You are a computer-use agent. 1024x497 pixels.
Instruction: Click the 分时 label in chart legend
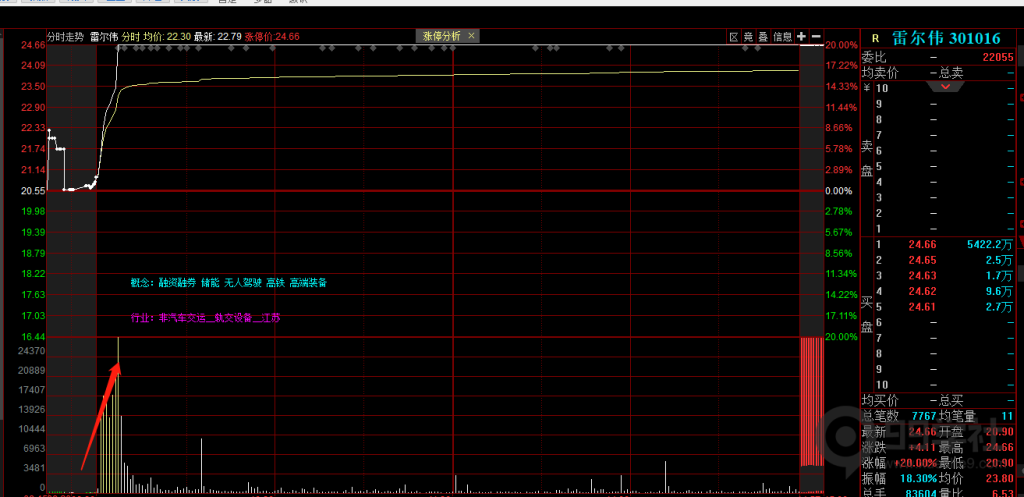click(x=130, y=37)
